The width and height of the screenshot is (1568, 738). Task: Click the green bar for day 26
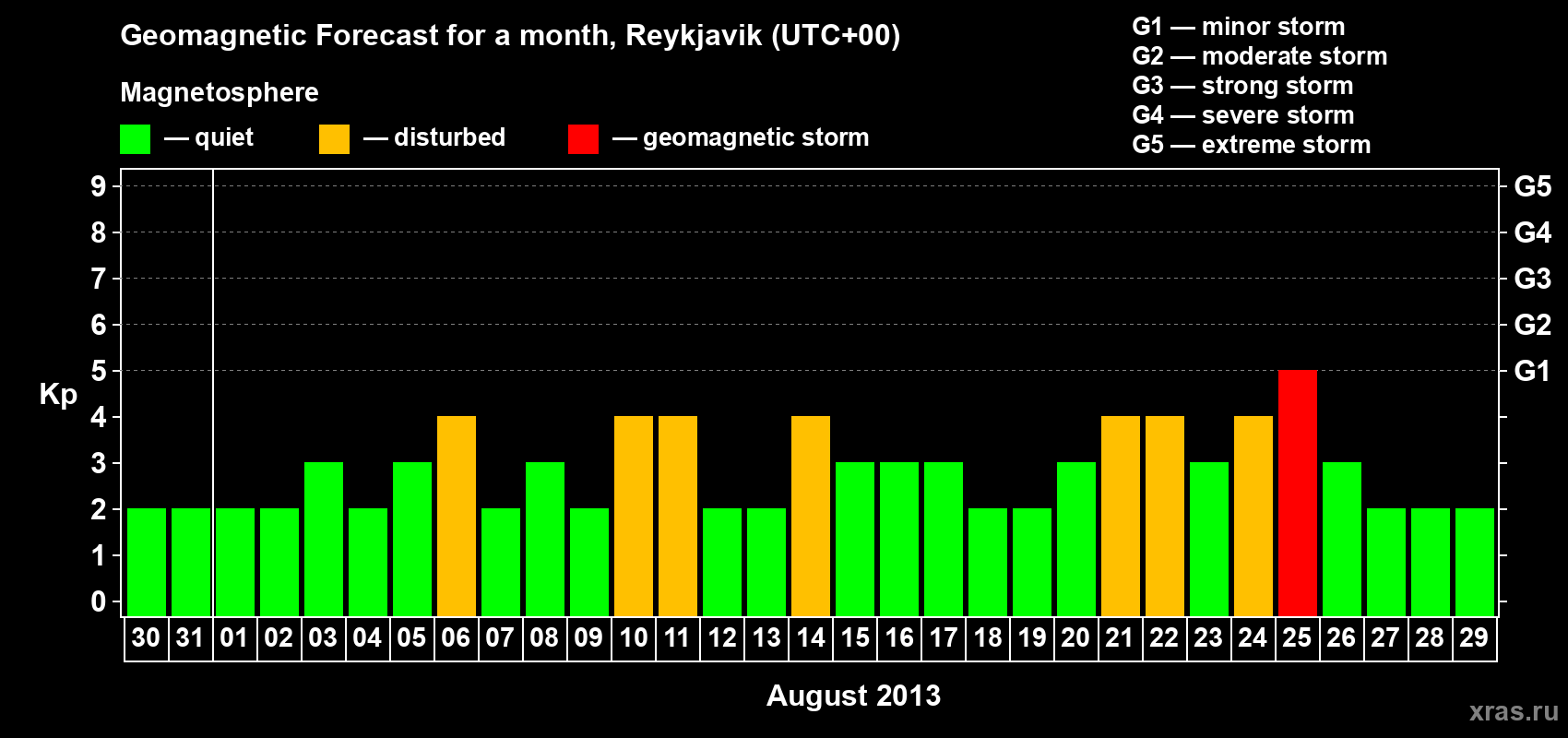[1342, 539]
